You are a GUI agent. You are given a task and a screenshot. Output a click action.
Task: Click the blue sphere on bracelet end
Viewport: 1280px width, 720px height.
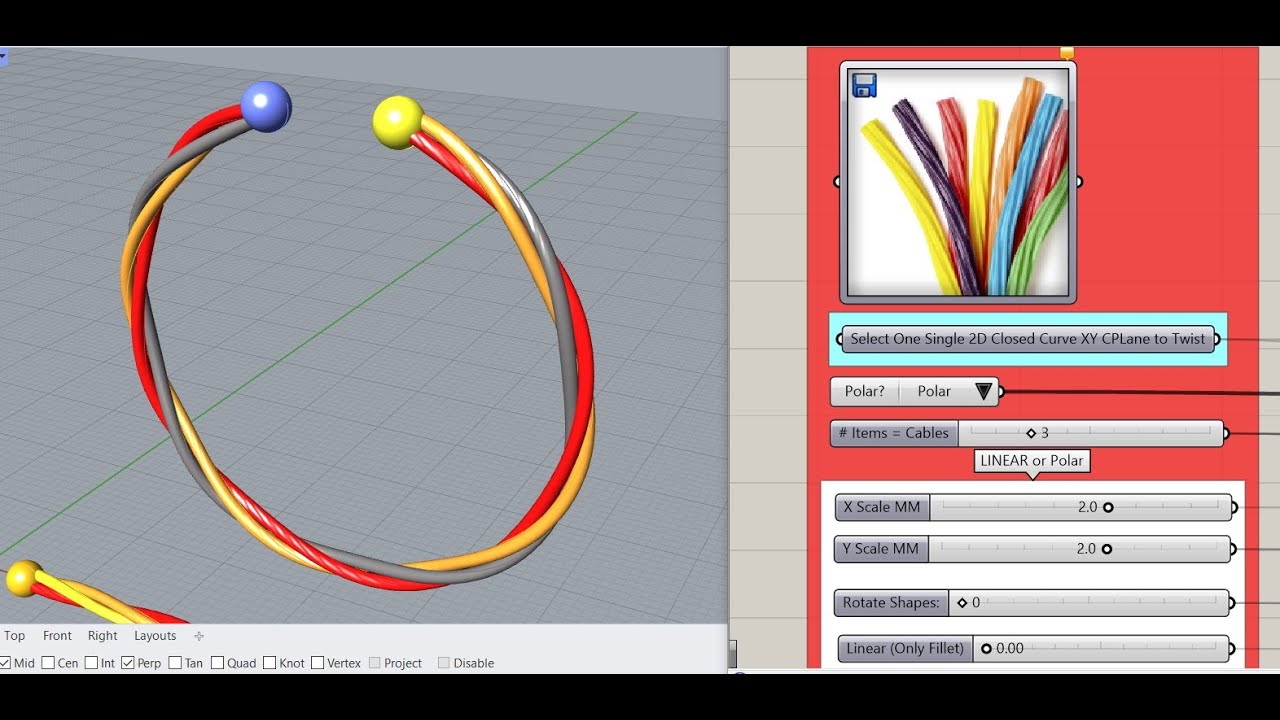[266, 106]
